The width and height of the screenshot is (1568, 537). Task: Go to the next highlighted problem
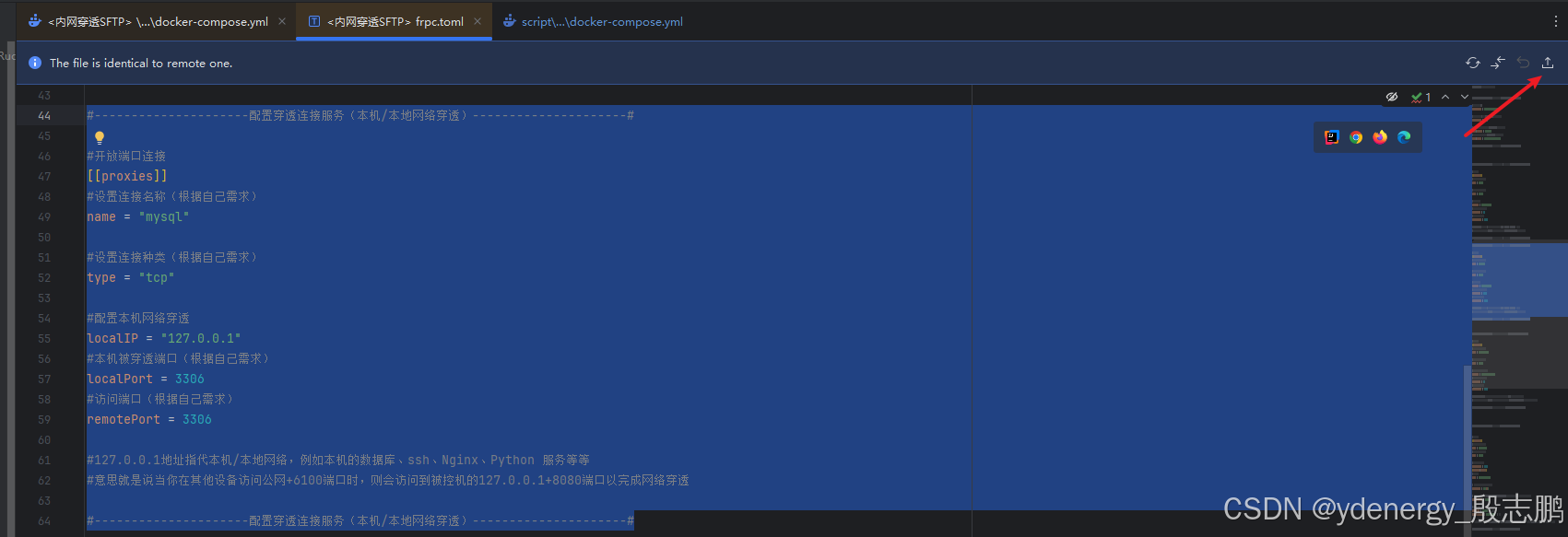tap(1465, 97)
